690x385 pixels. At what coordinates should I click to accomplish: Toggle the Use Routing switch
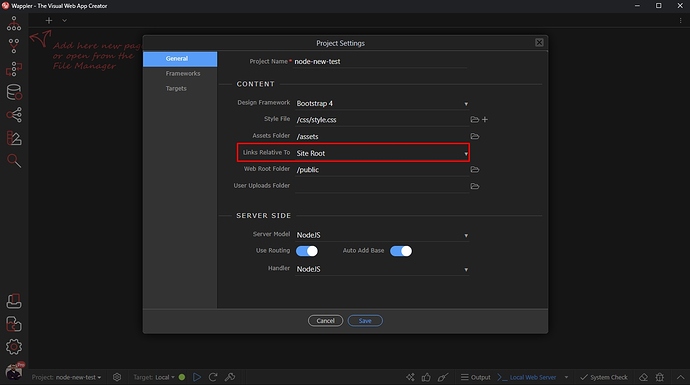[307, 251]
